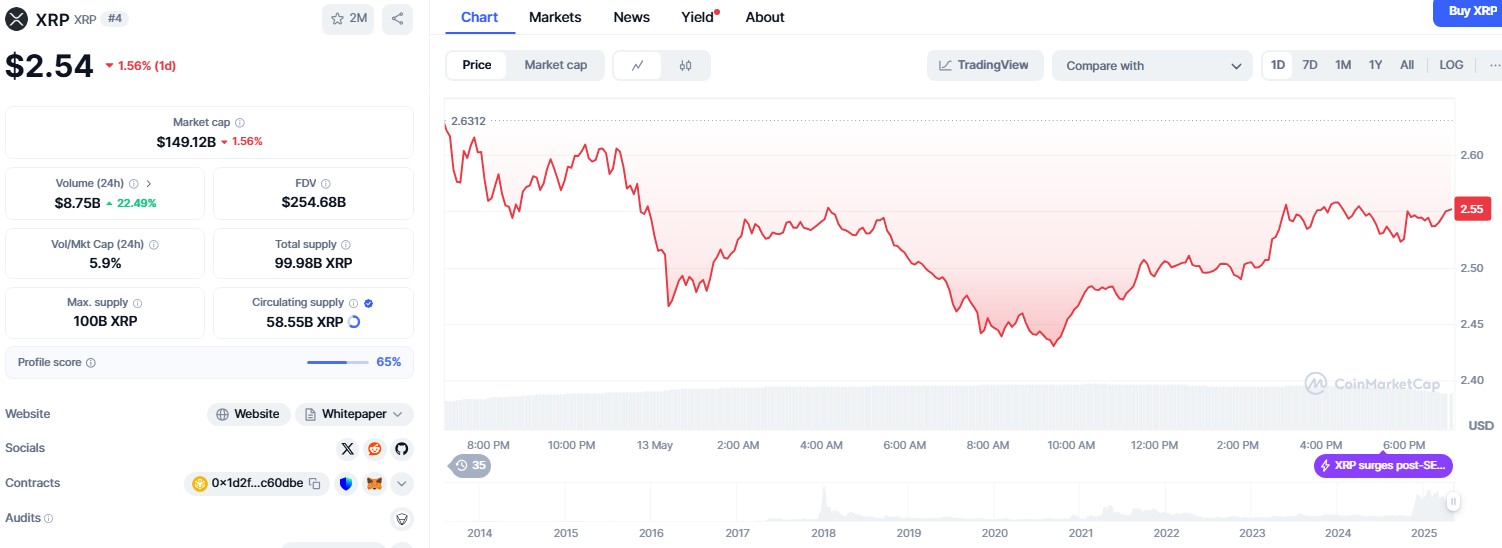Switch to the Markets tab
Viewport: 1502px width, 548px height.
tap(555, 17)
